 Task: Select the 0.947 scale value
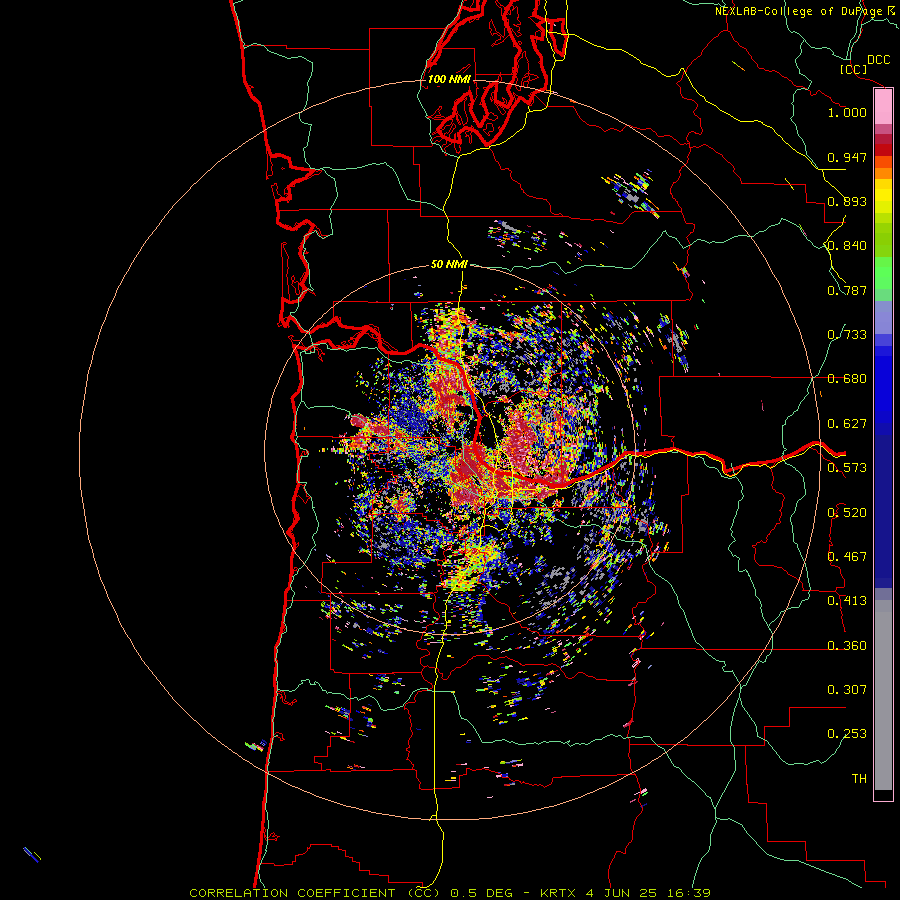[847, 157]
